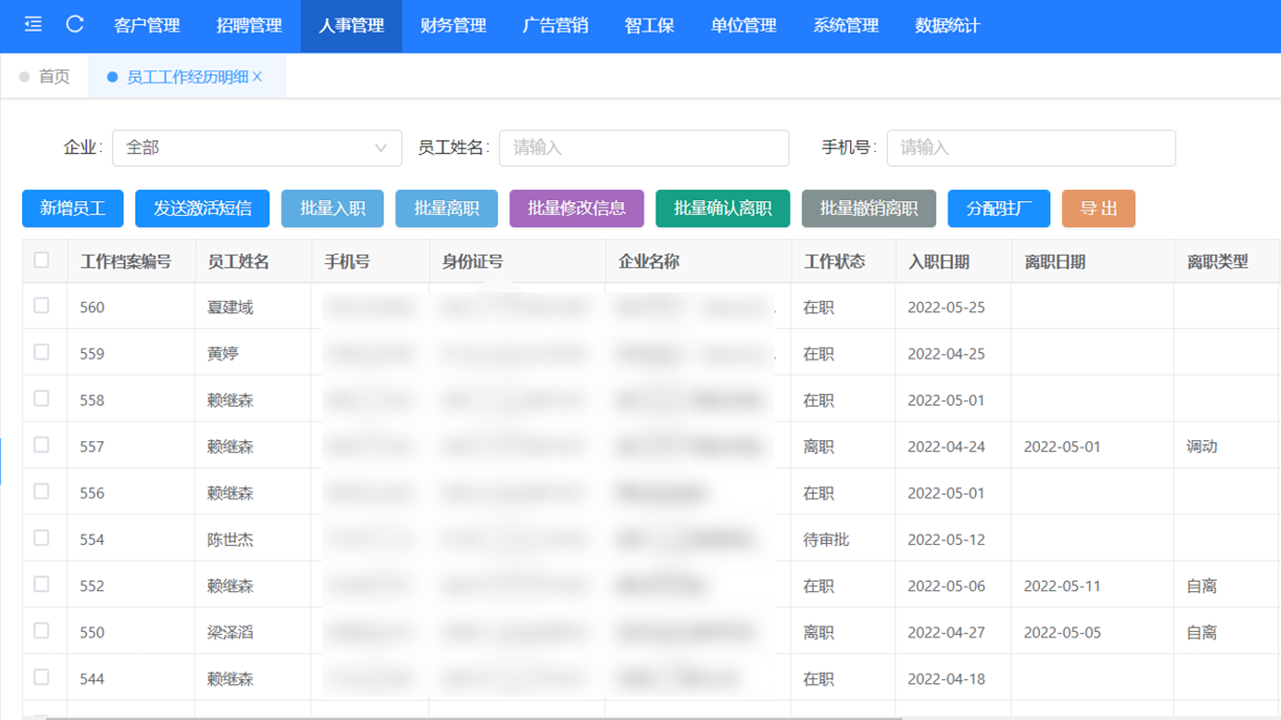This screenshot has width=1281, height=720.
Task: Focus the 员工姓名 input field
Action: coord(644,148)
